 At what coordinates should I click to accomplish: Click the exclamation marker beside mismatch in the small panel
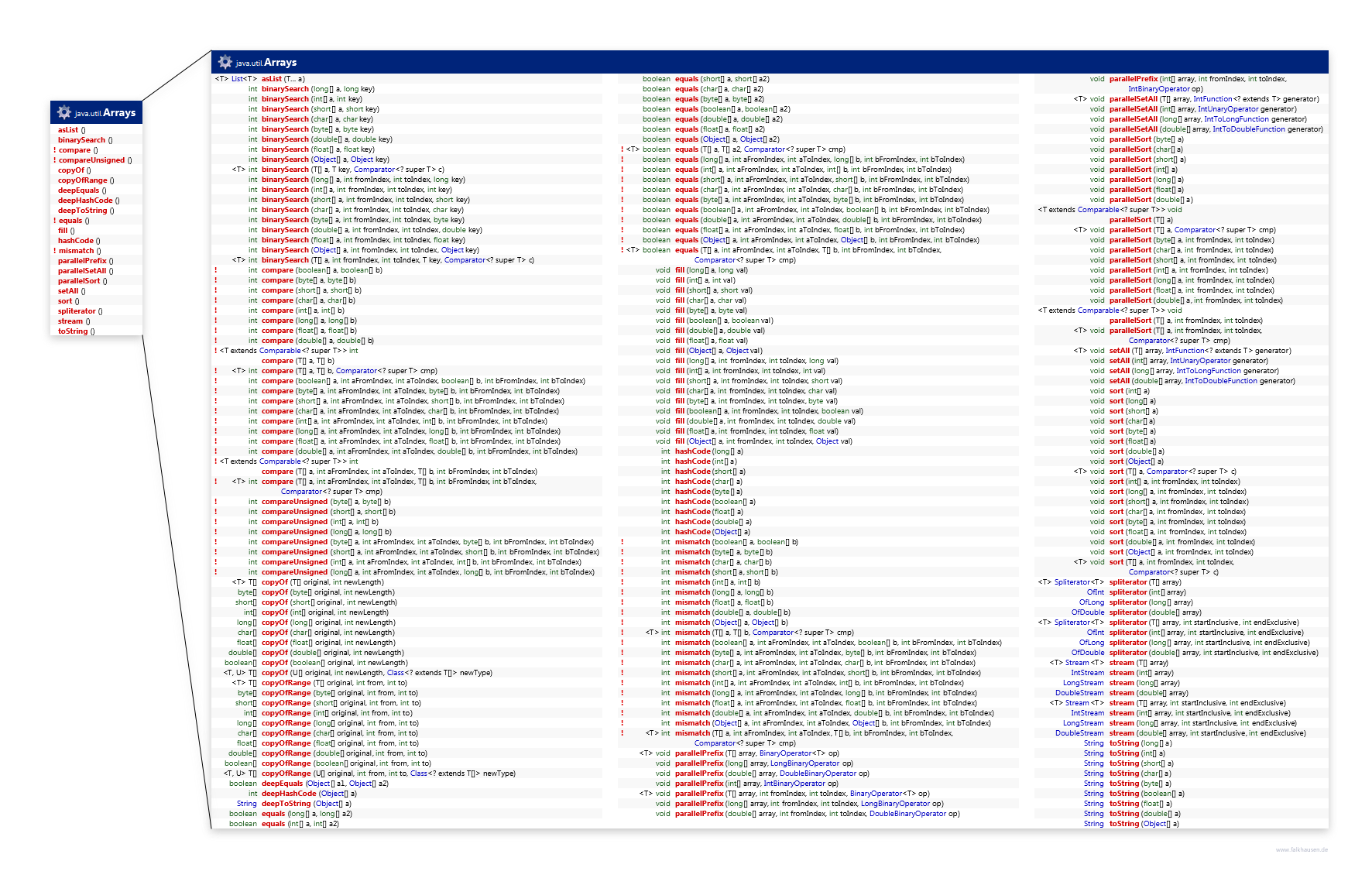coord(55,251)
